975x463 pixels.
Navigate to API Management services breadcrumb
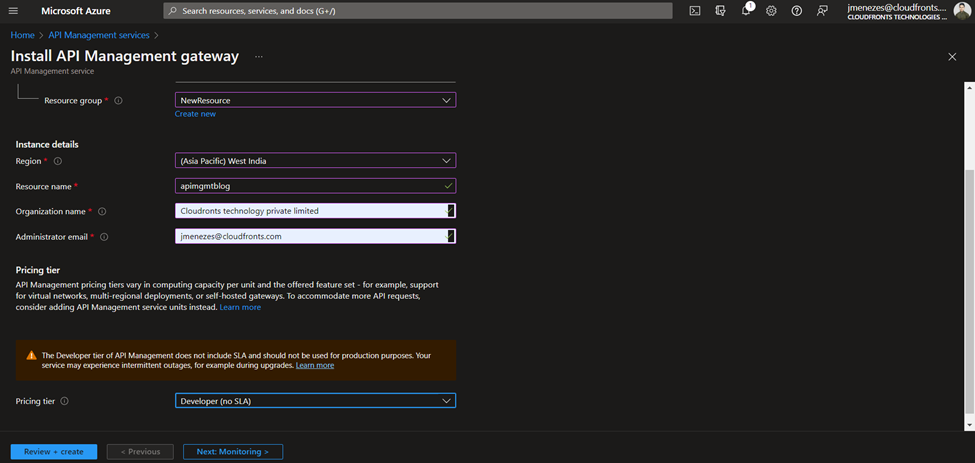pos(99,35)
